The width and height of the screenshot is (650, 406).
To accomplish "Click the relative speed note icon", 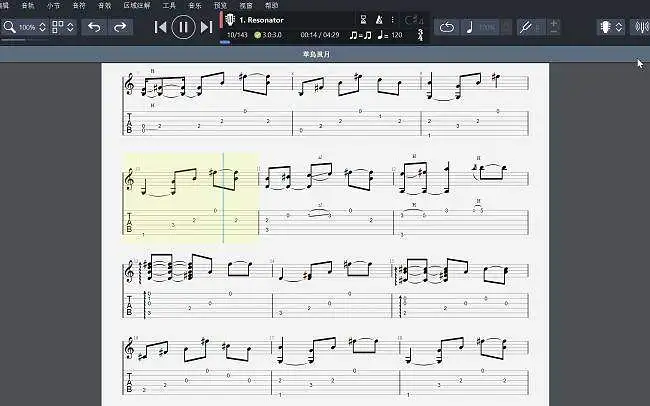I will click(469, 27).
